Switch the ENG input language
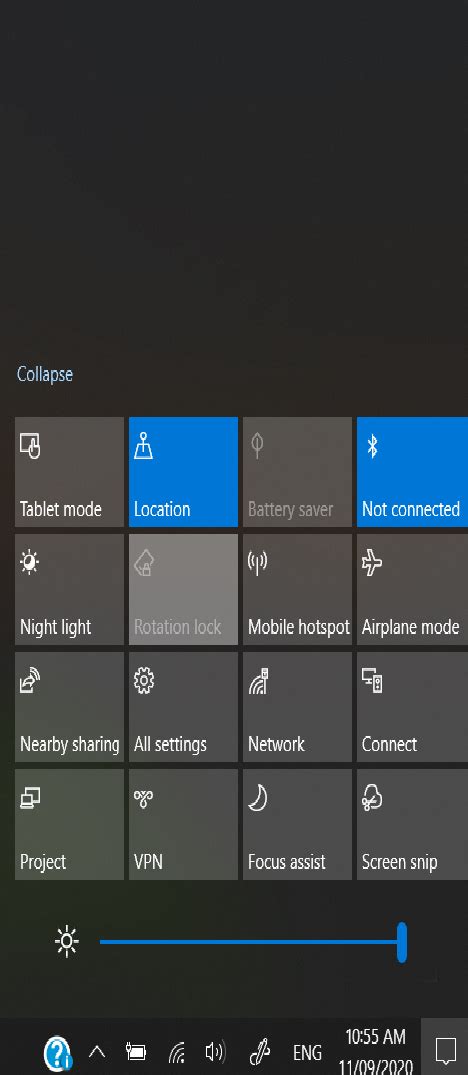 pyautogui.click(x=308, y=1052)
